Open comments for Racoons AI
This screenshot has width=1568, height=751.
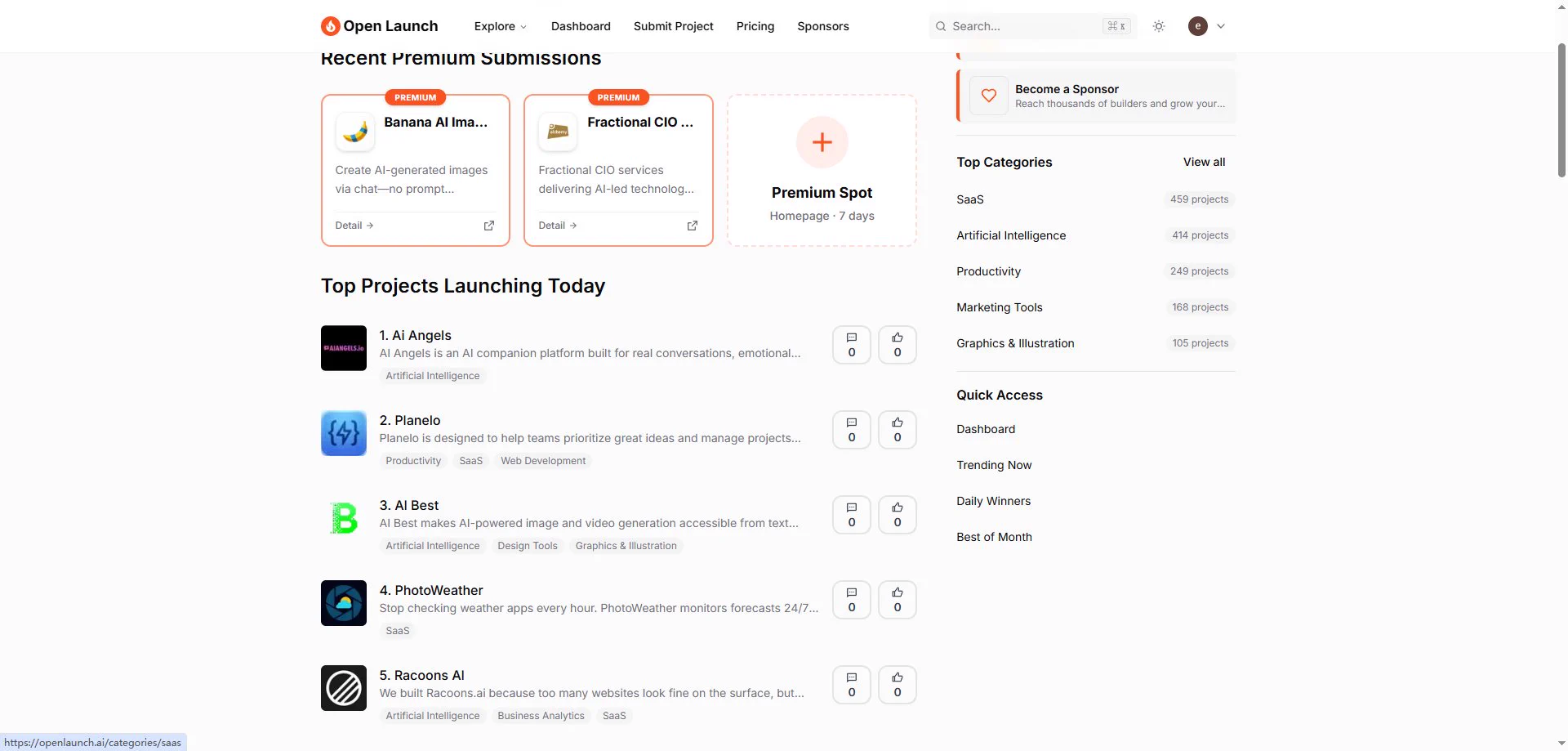click(851, 685)
